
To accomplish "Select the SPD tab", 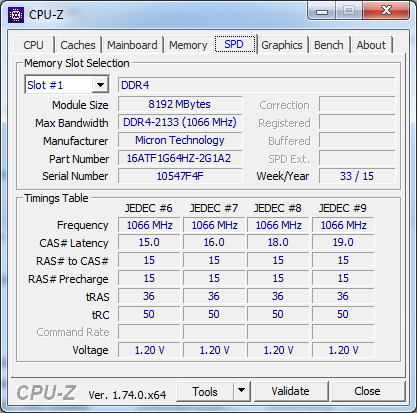I will click(234, 44).
